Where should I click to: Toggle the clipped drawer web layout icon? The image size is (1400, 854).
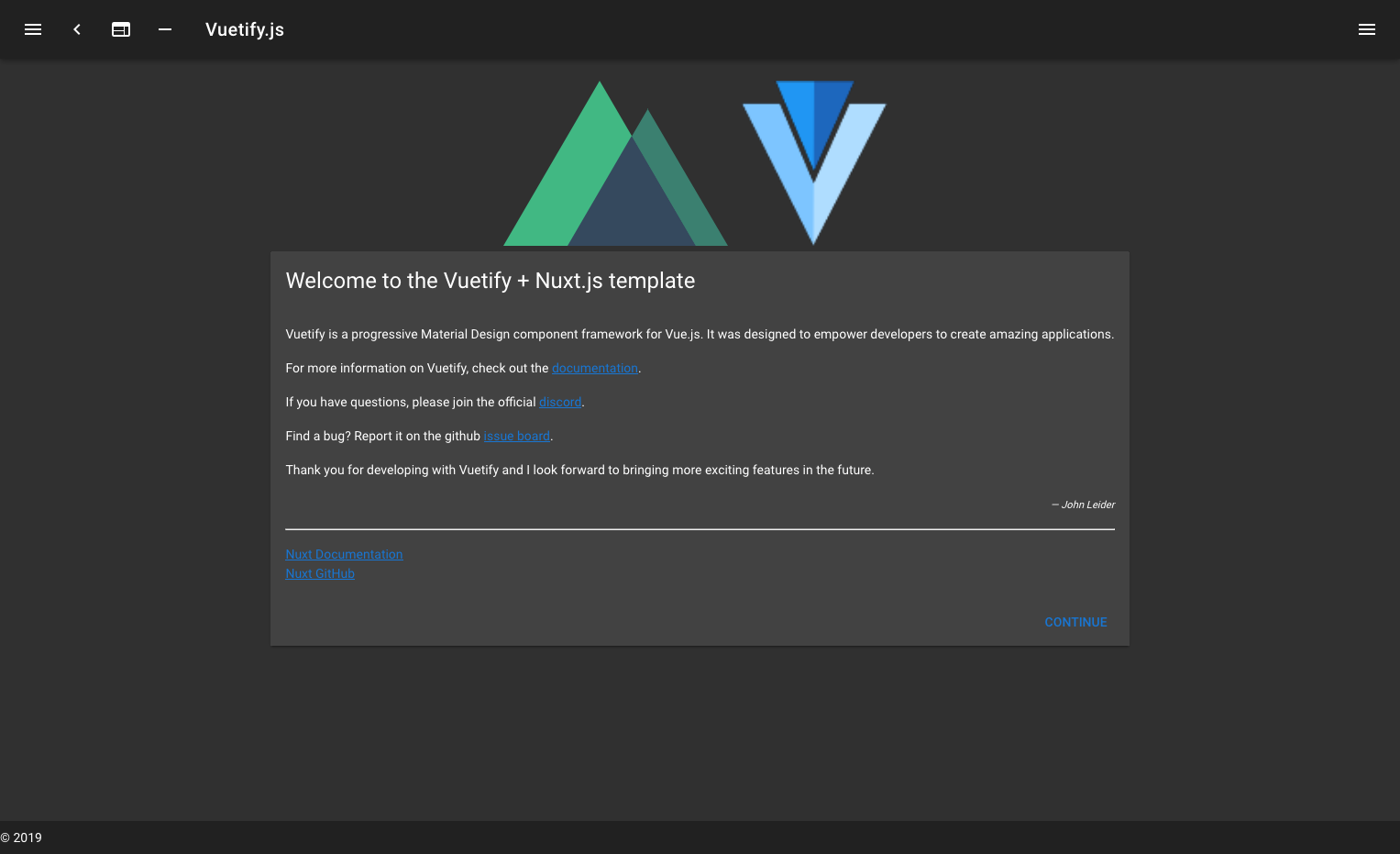click(121, 29)
